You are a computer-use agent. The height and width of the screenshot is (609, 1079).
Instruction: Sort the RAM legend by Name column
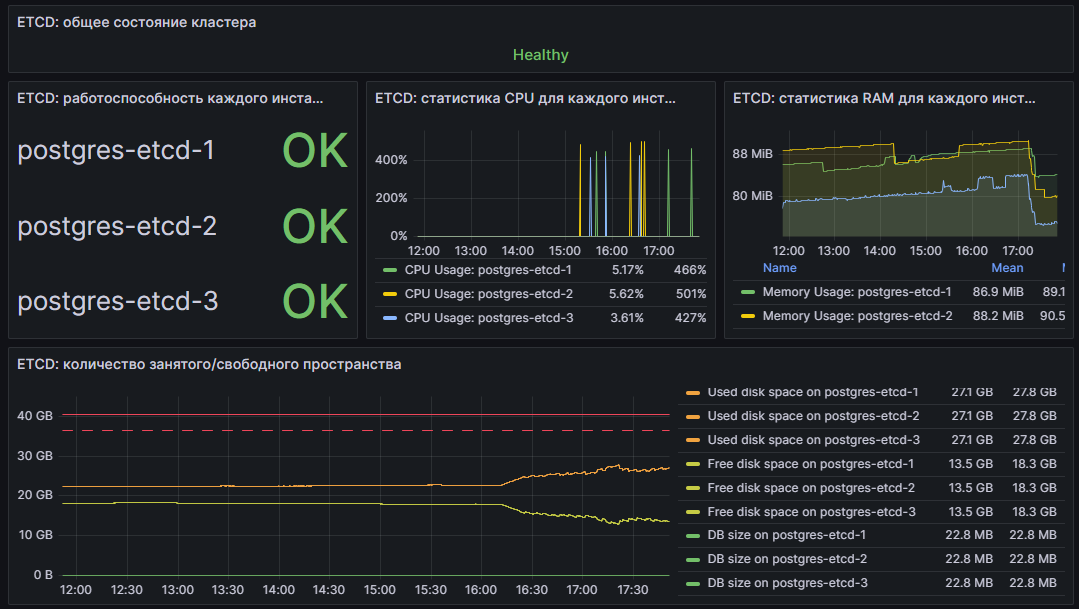coord(779,268)
